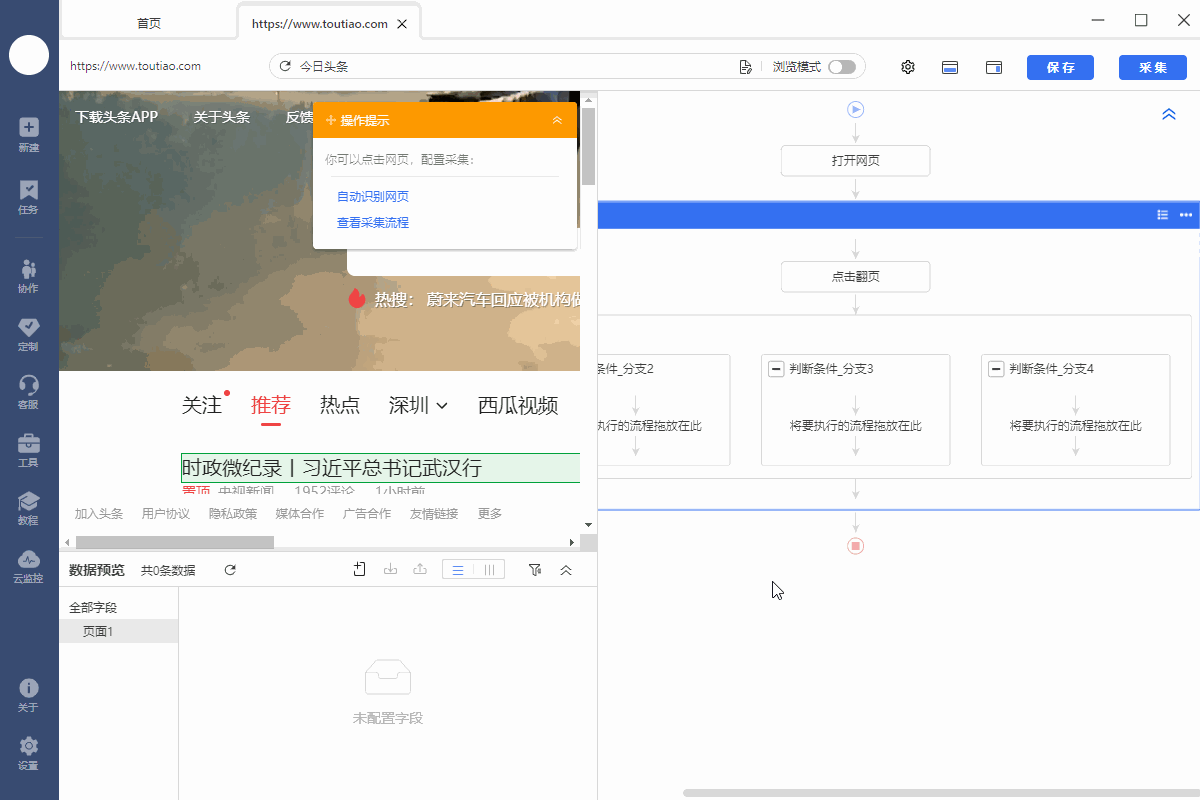Collapse the data preview panel with chevron

coord(566,570)
